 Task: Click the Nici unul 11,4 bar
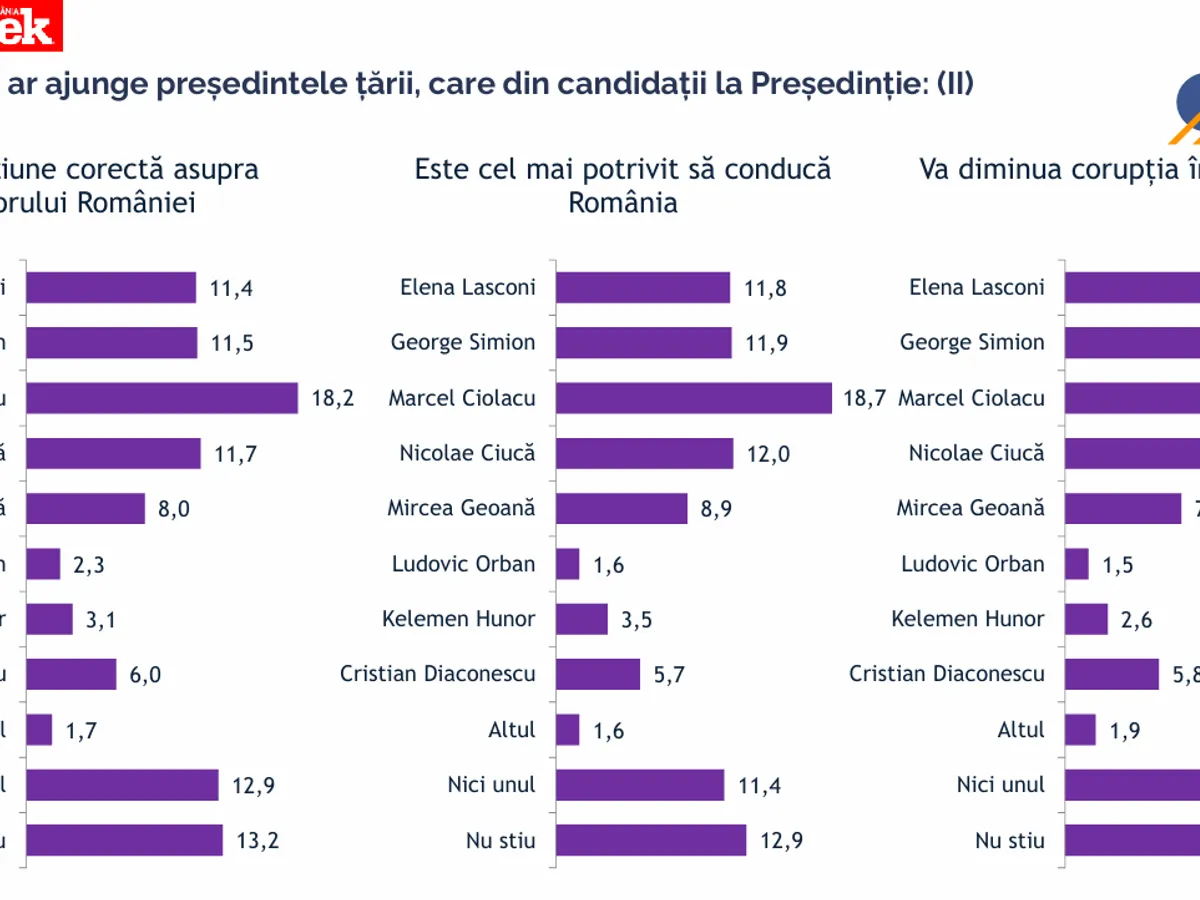pos(639,785)
